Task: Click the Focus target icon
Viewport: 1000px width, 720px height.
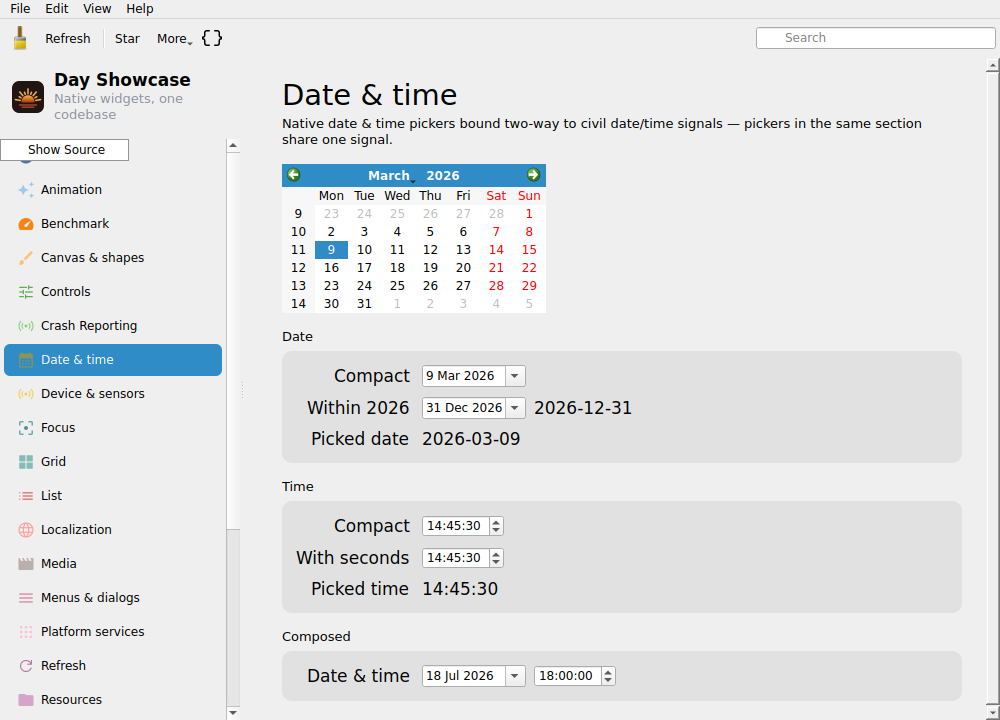Action: tap(26, 428)
